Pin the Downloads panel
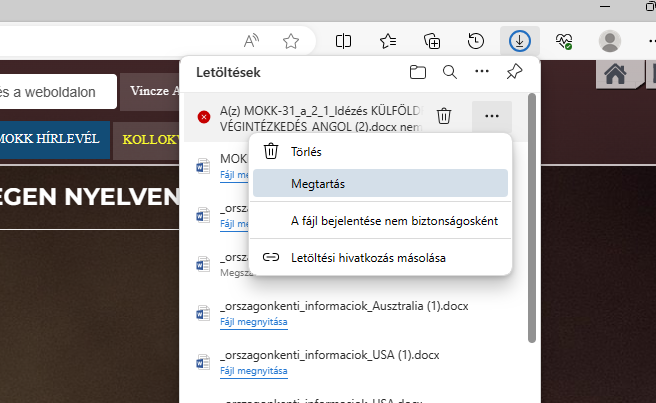 tap(514, 72)
